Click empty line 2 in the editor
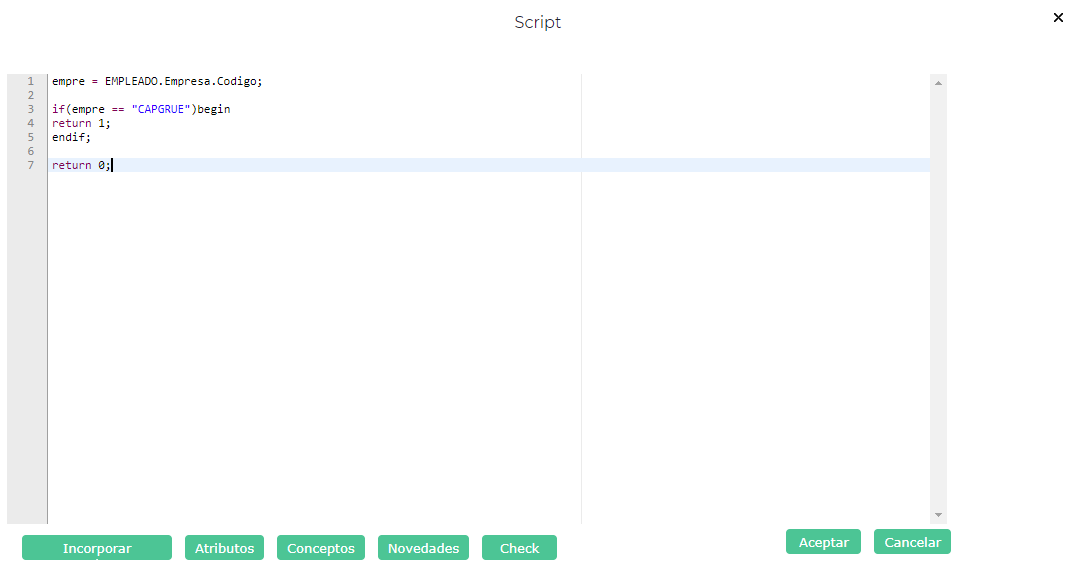 (489, 95)
